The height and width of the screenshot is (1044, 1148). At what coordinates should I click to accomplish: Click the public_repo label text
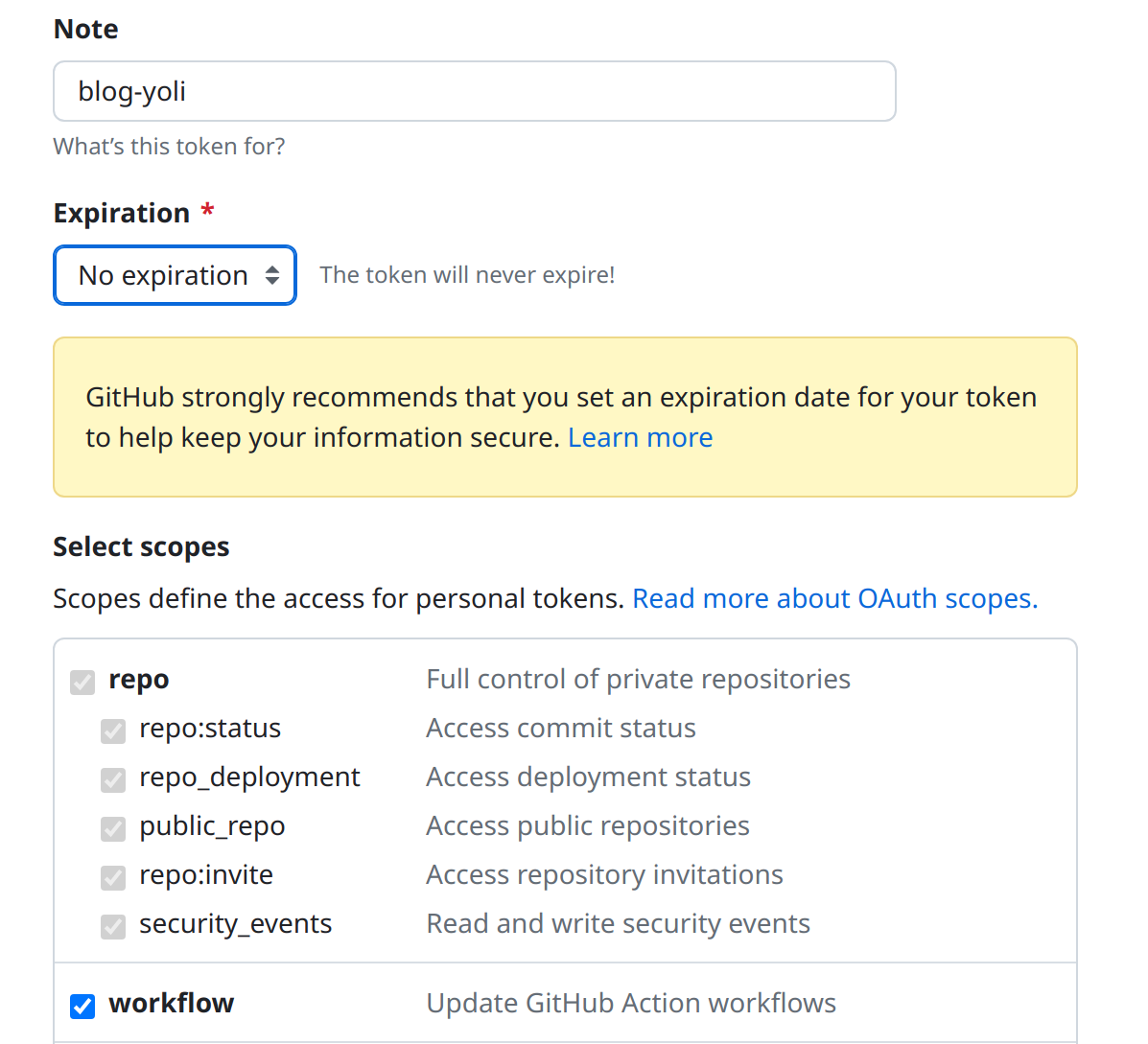coord(212,826)
